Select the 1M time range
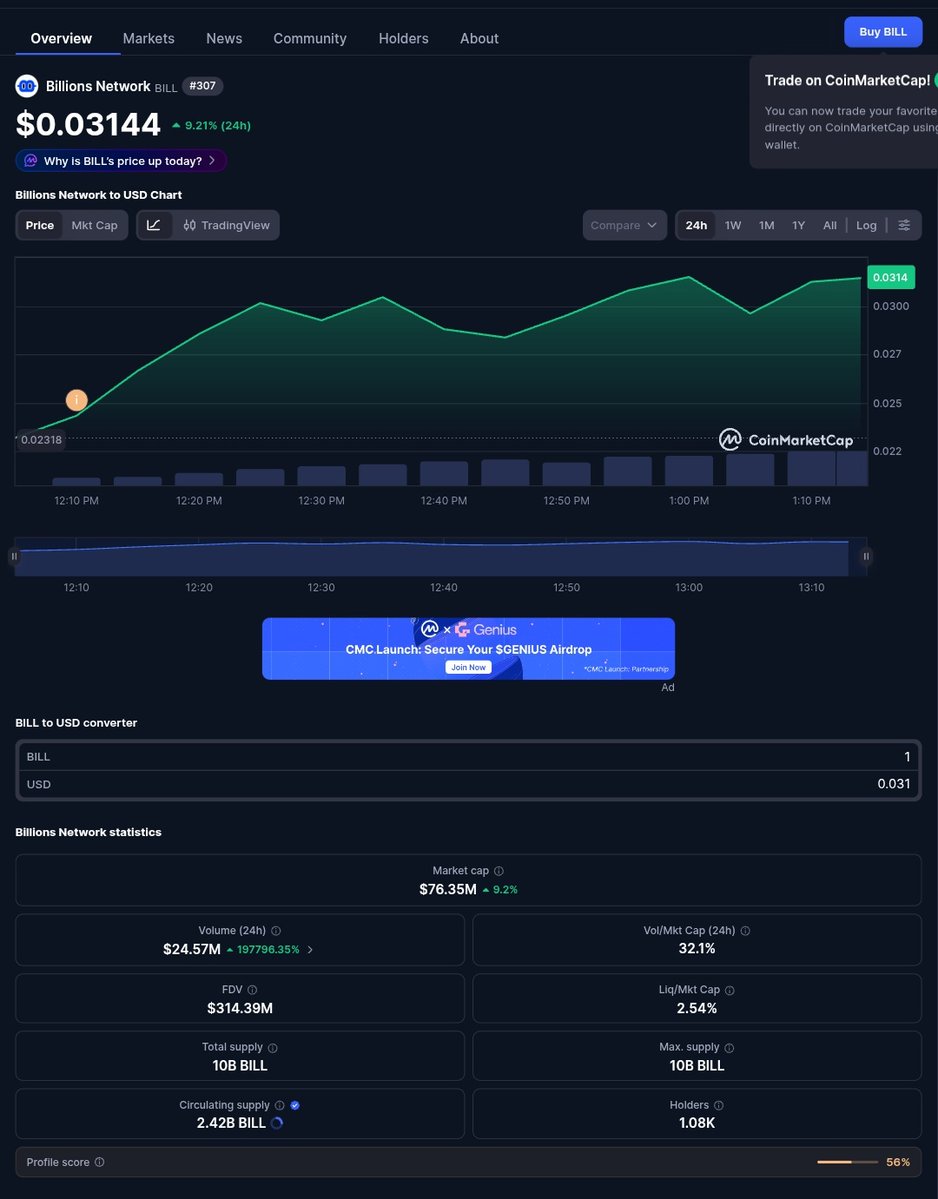938x1199 pixels. coord(767,226)
